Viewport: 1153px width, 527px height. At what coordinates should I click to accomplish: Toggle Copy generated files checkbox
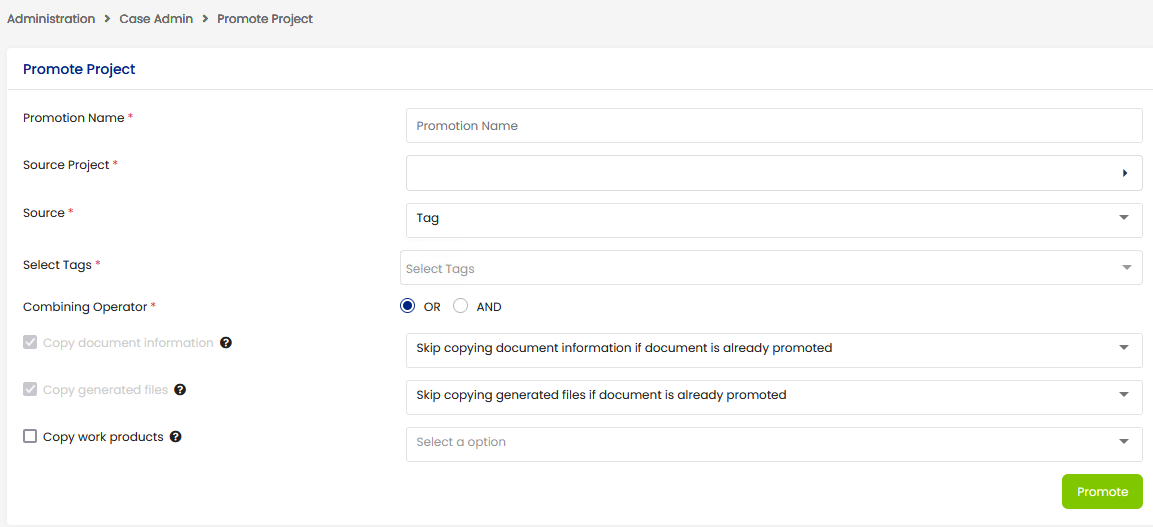click(30, 390)
